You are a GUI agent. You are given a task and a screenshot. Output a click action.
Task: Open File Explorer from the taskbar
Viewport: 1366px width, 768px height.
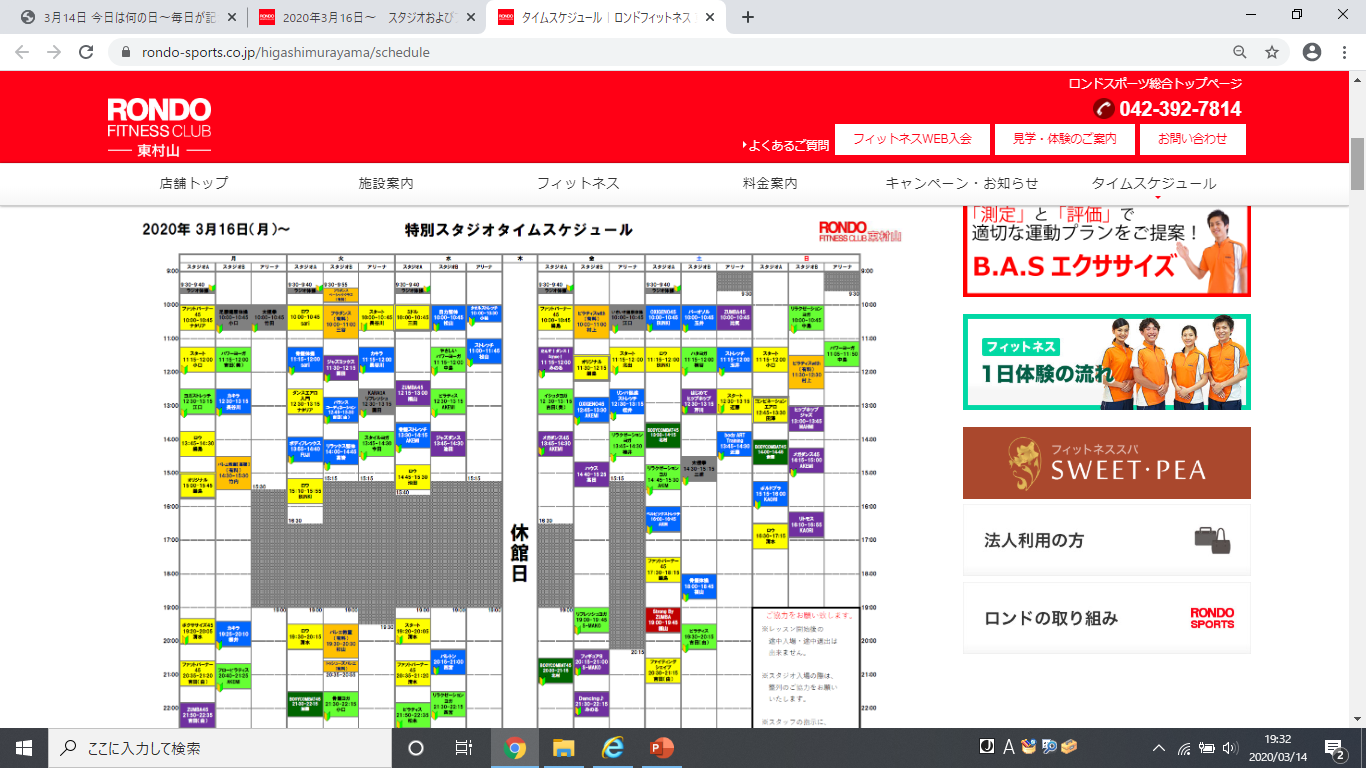564,748
